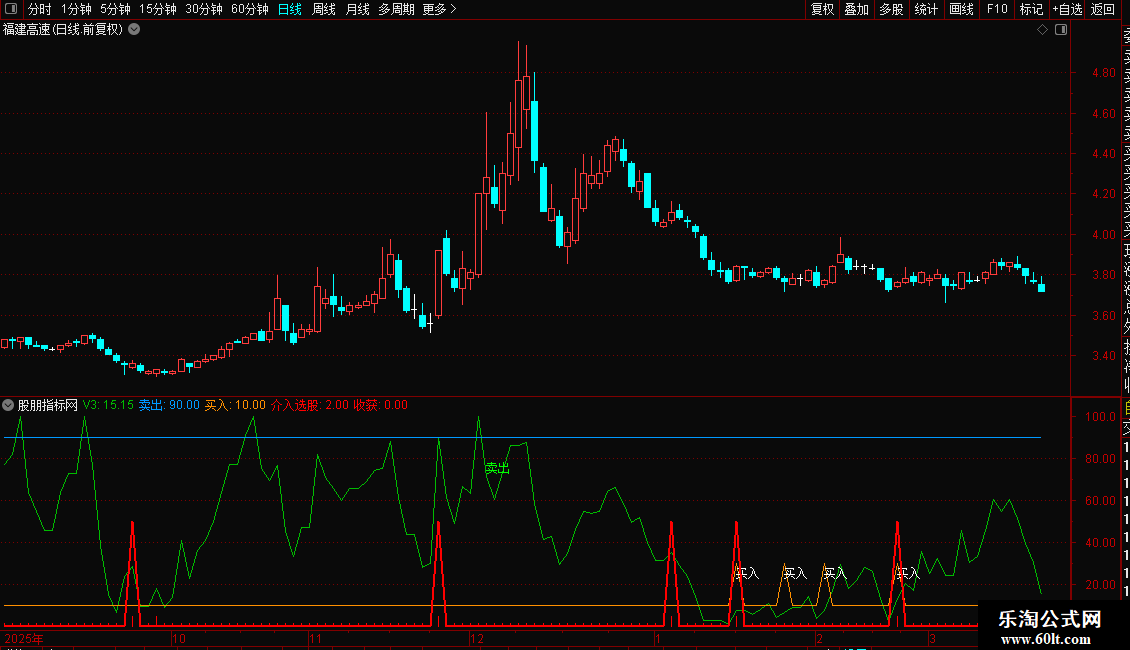
Task: Switch to 月线 monthly chart
Action: tap(357, 9)
